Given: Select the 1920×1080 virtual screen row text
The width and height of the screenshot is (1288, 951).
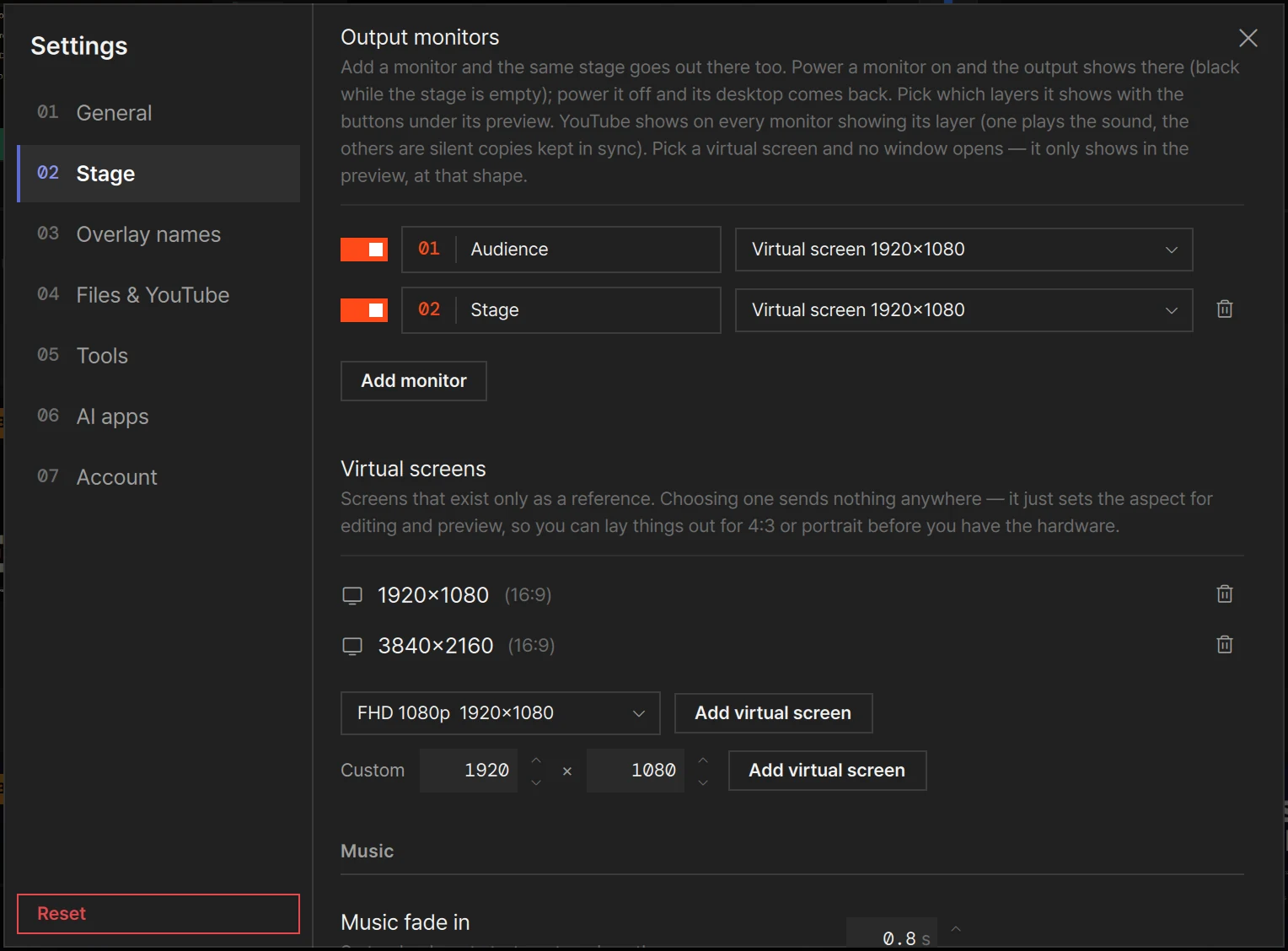Looking at the screenshot, I should click(x=433, y=595).
